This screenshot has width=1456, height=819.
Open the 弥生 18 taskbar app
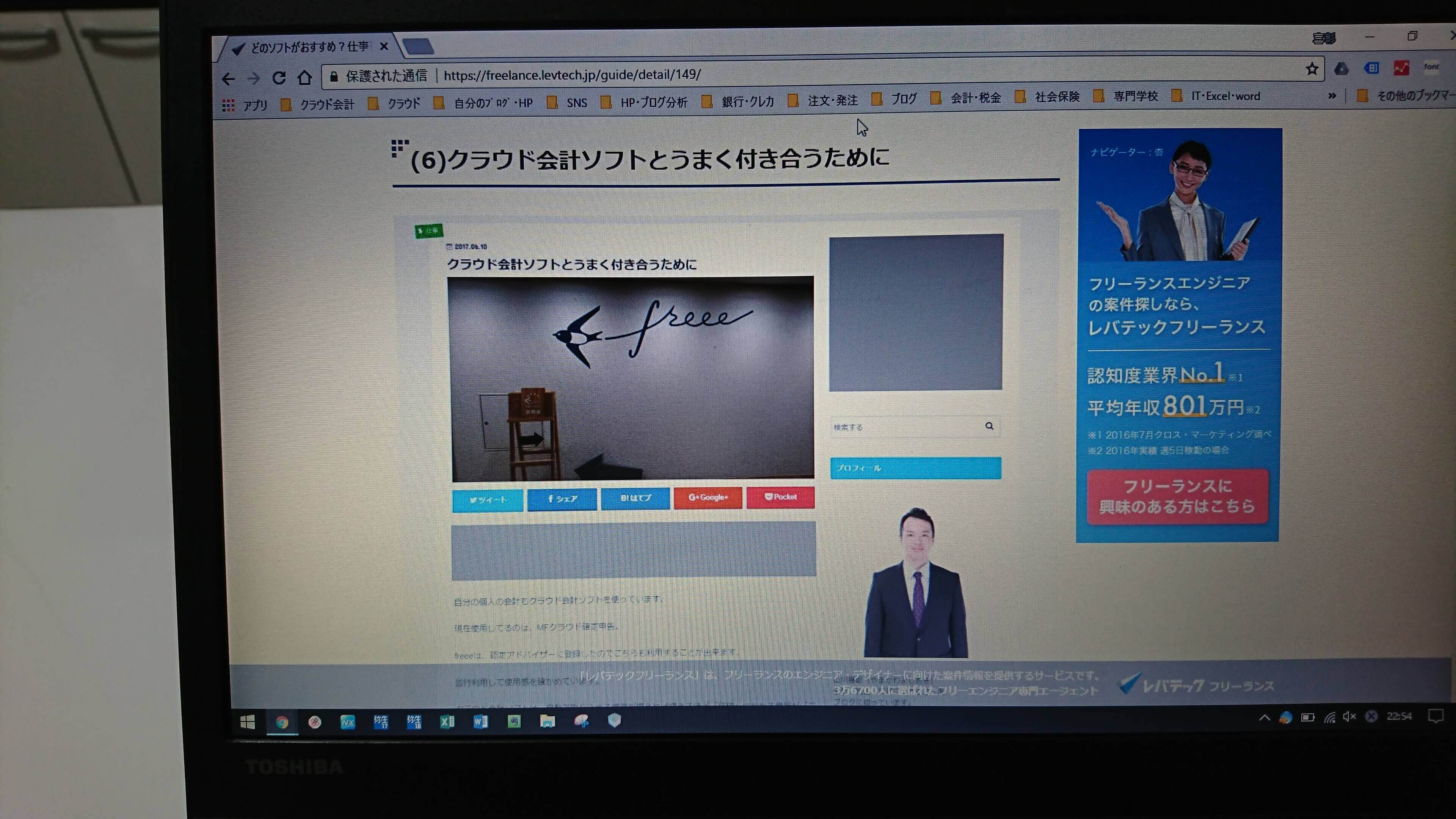[414, 722]
